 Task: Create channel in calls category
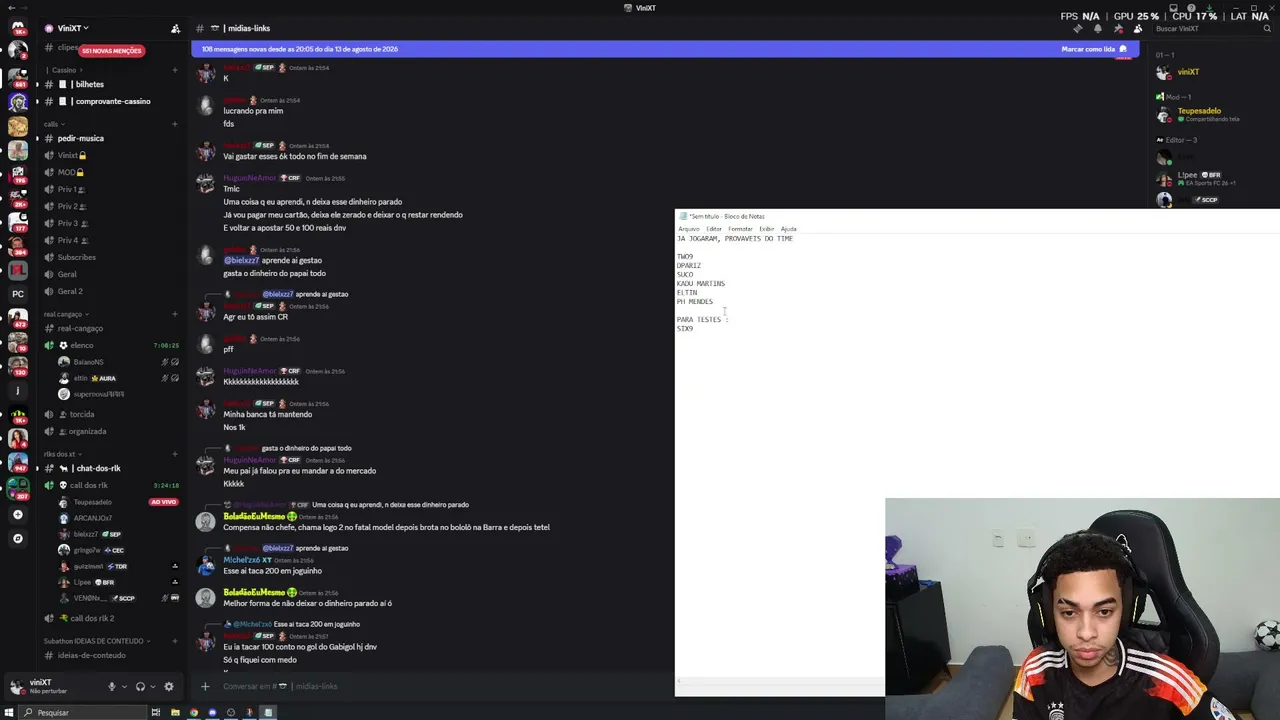click(175, 124)
